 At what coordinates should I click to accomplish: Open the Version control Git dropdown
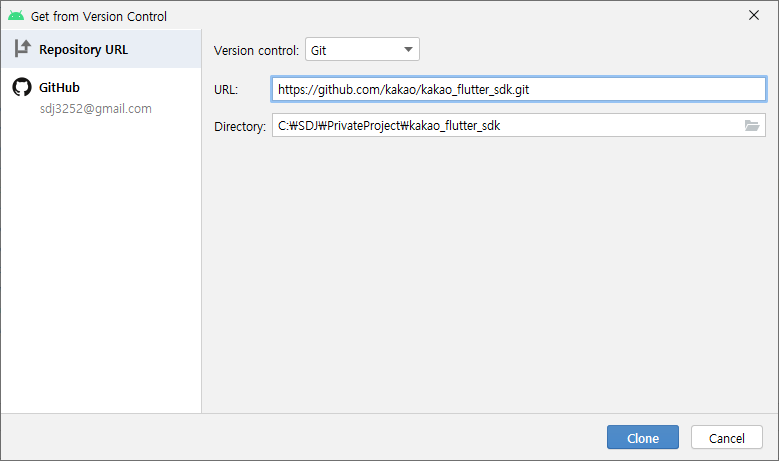[x=362, y=50]
